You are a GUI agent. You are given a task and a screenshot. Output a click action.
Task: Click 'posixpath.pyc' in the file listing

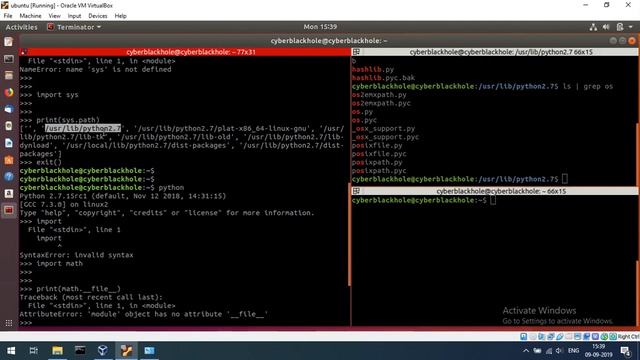tap(379, 171)
